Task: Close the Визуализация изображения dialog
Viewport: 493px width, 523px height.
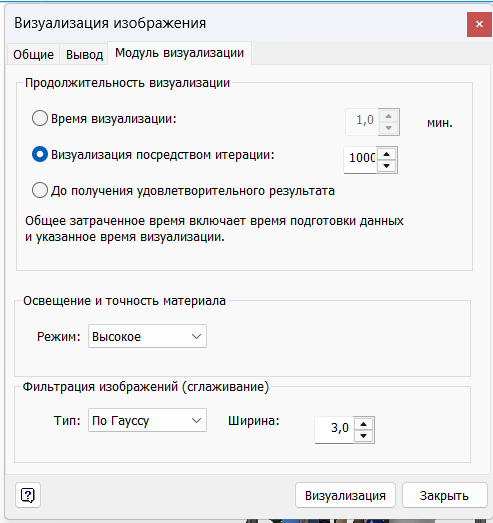Action: pos(479,24)
